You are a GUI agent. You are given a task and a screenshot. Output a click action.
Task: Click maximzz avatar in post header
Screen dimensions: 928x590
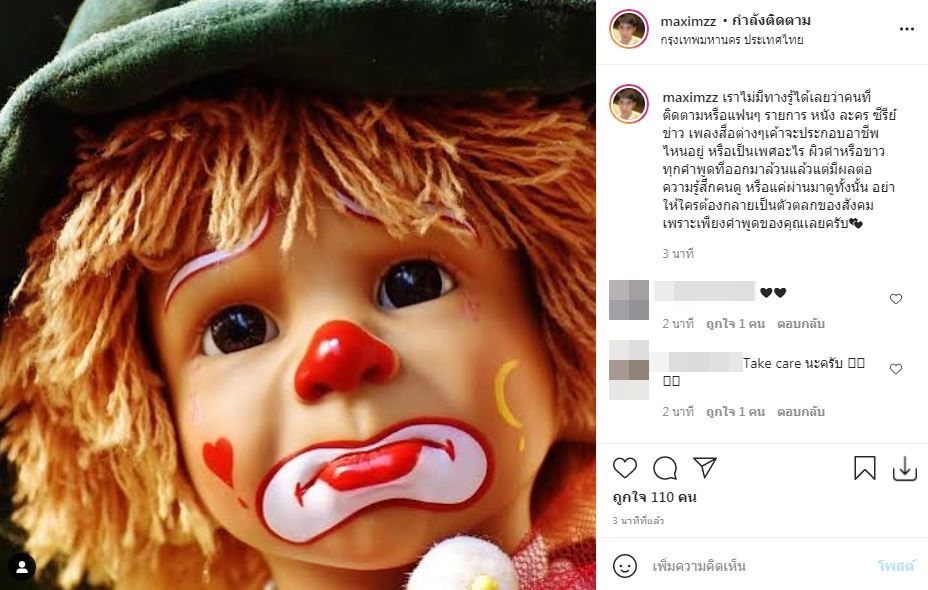point(629,29)
